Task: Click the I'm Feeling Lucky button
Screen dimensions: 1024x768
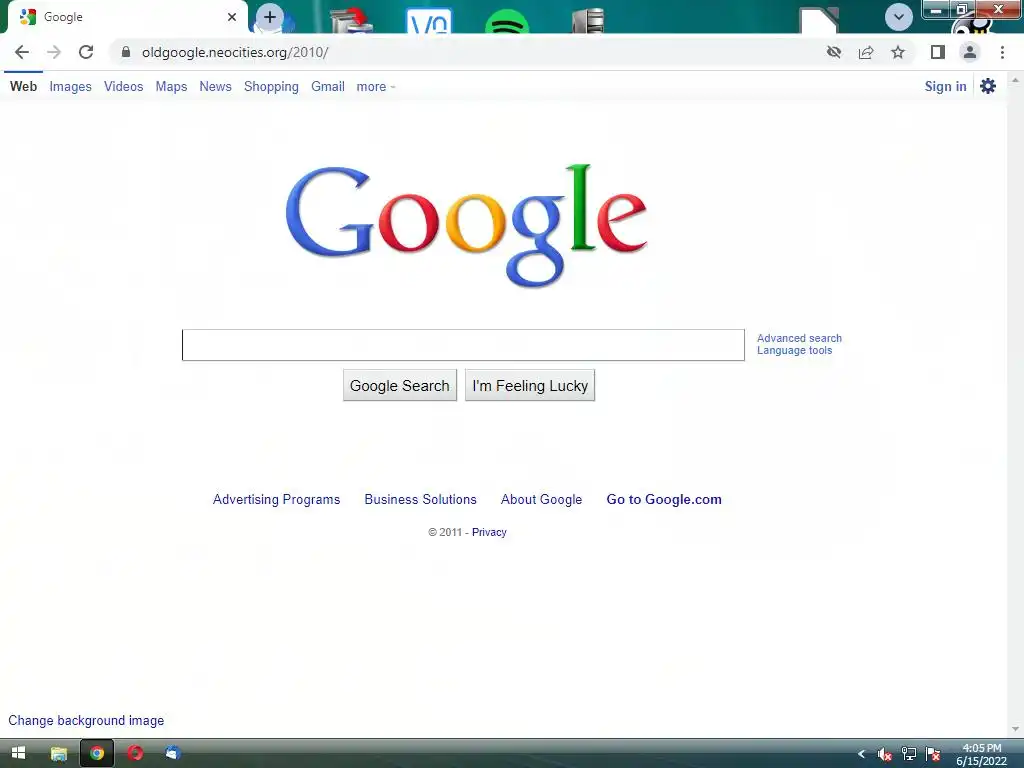Action: (x=530, y=385)
